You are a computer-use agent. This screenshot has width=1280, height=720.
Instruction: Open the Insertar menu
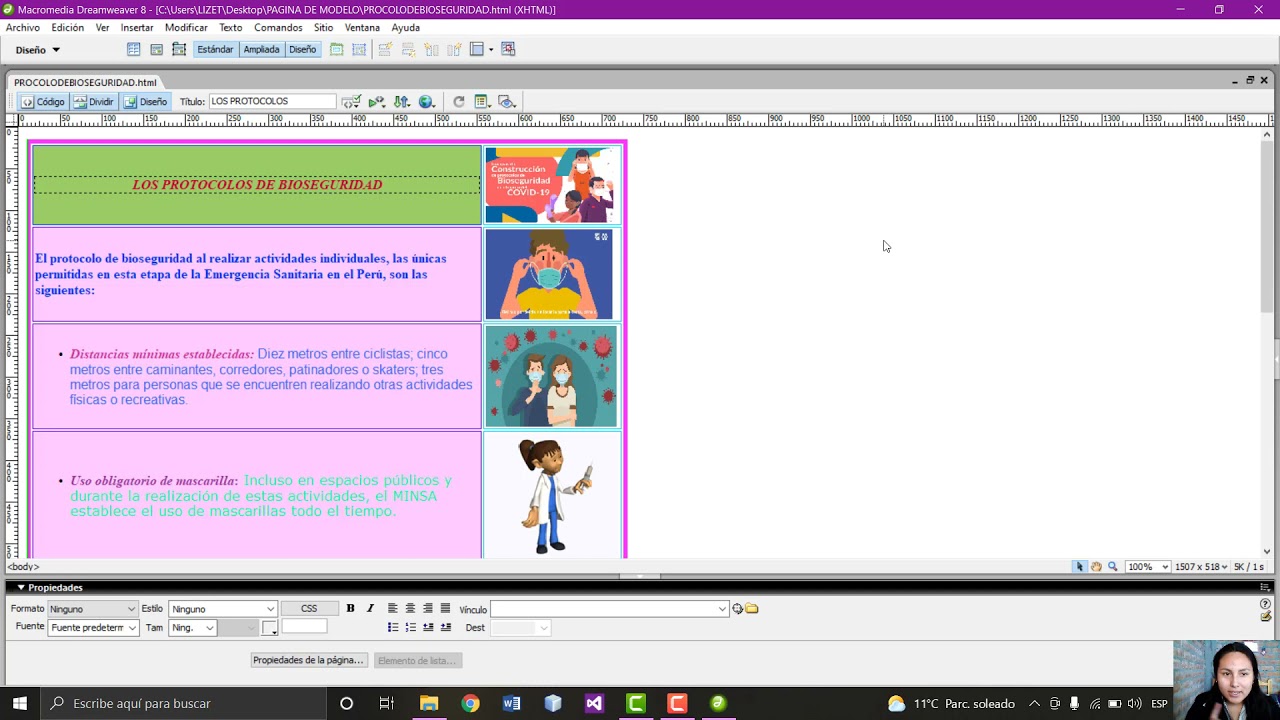(137, 28)
